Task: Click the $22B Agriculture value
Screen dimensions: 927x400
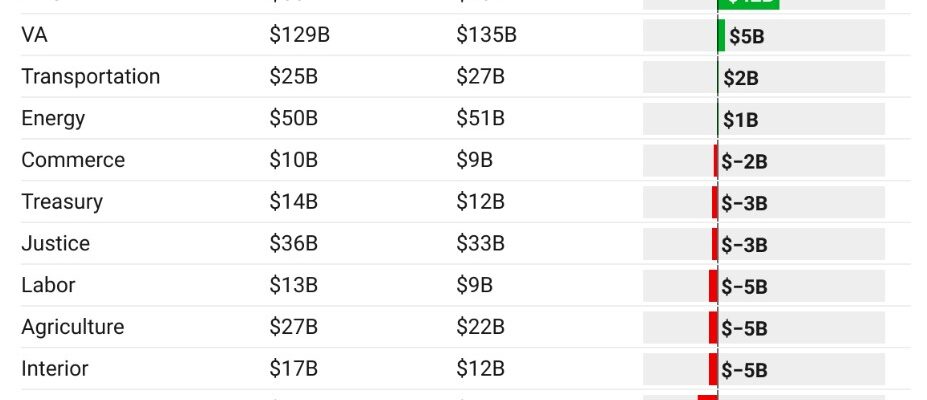Action: pos(480,327)
